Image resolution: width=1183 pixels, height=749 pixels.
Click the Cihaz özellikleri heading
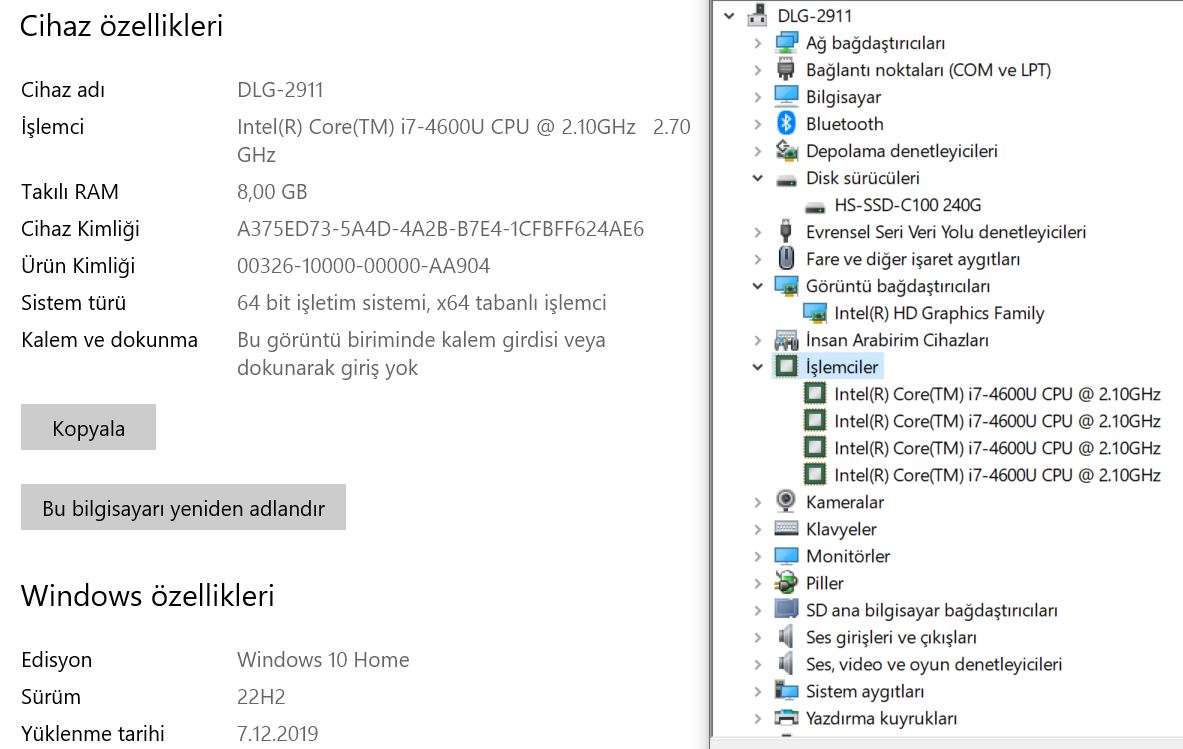(121, 26)
